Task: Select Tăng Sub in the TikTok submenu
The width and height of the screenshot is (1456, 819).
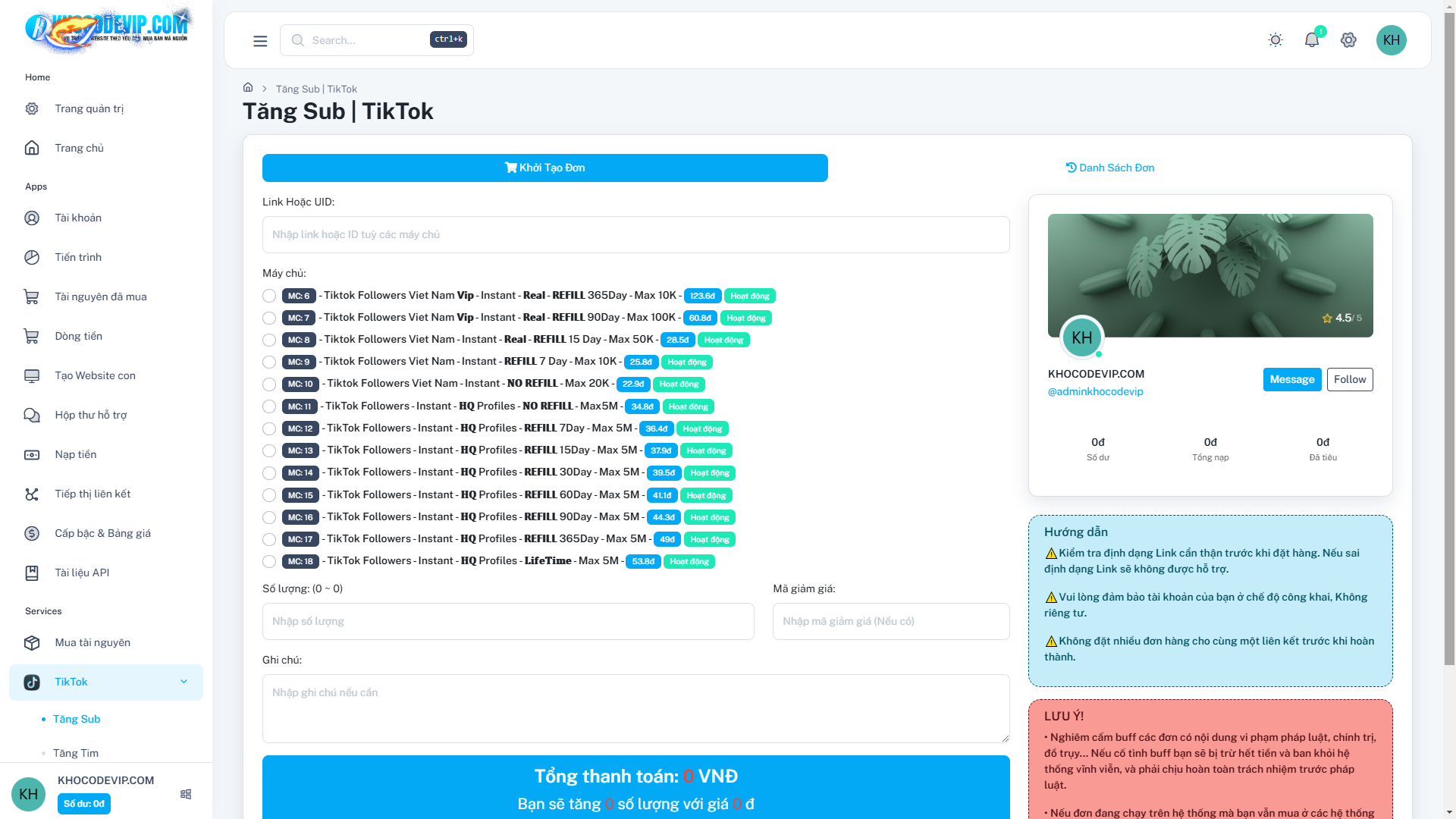Action: point(77,719)
